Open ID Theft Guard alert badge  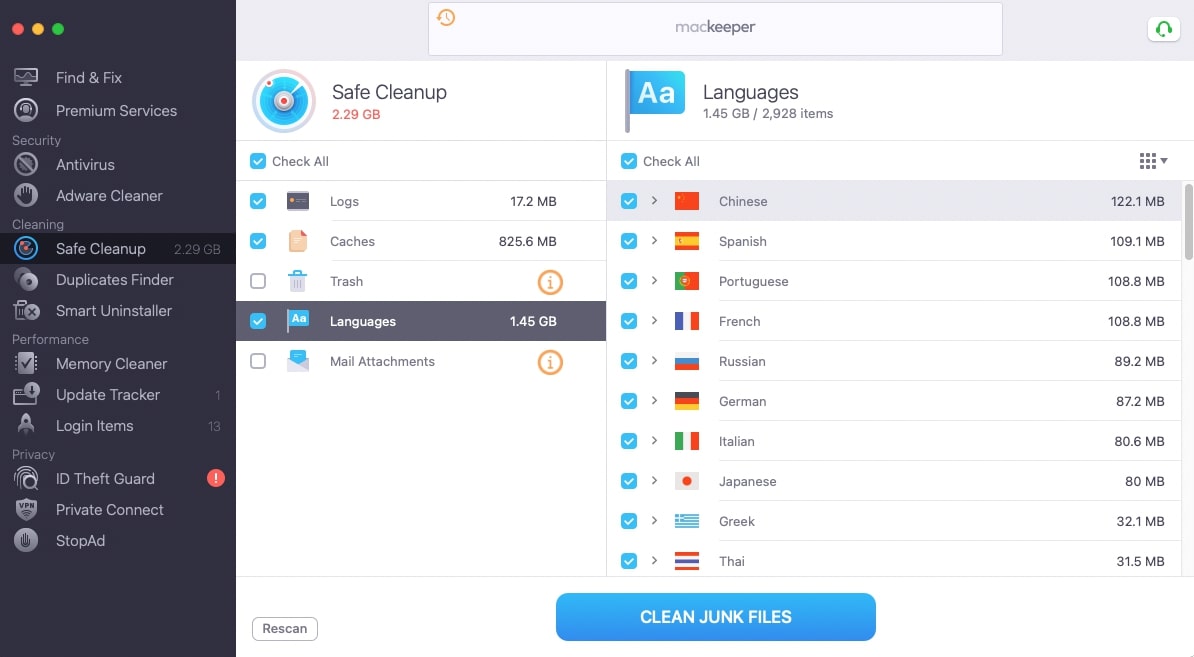[216, 478]
